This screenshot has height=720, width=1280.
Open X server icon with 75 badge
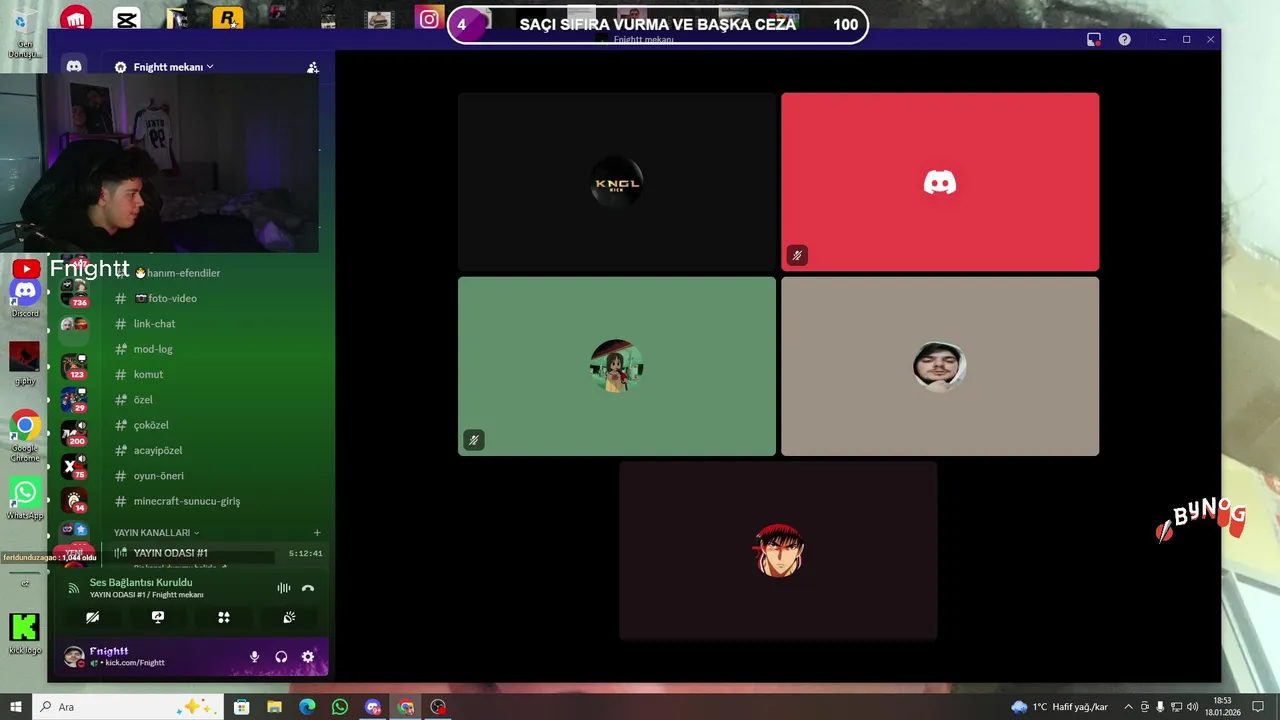pyautogui.click(x=74, y=466)
